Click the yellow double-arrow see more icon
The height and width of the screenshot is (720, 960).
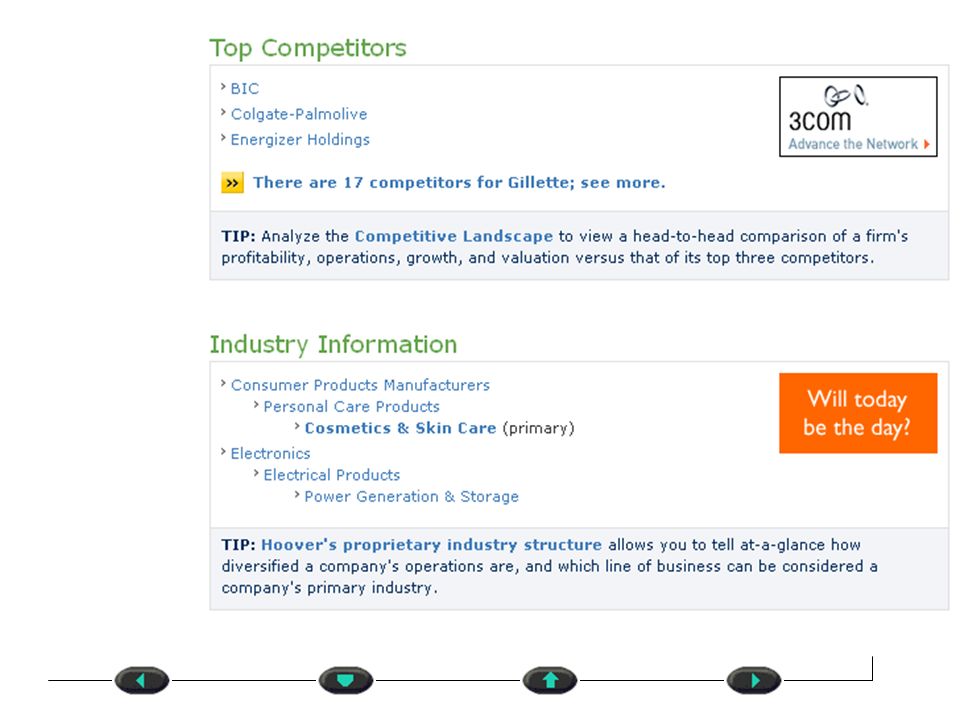pos(232,182)
